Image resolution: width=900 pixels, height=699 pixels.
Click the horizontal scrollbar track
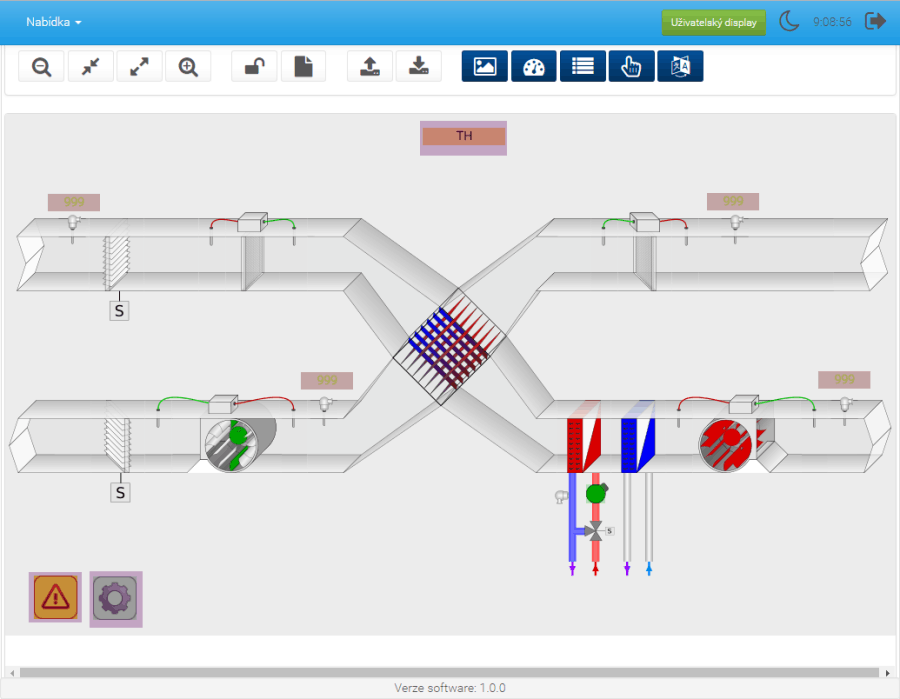coord(449,673)
